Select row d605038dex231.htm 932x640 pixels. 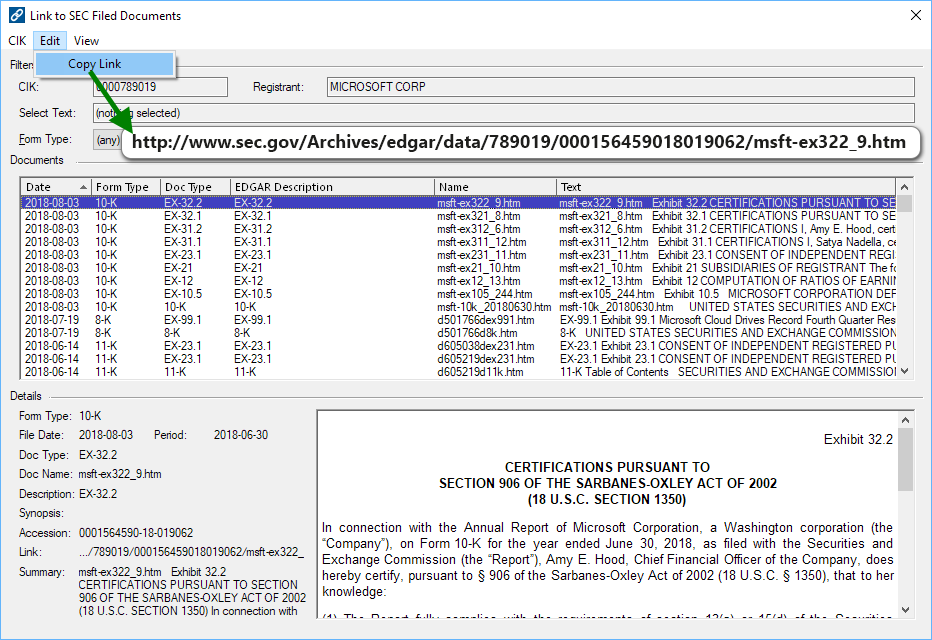458,346
